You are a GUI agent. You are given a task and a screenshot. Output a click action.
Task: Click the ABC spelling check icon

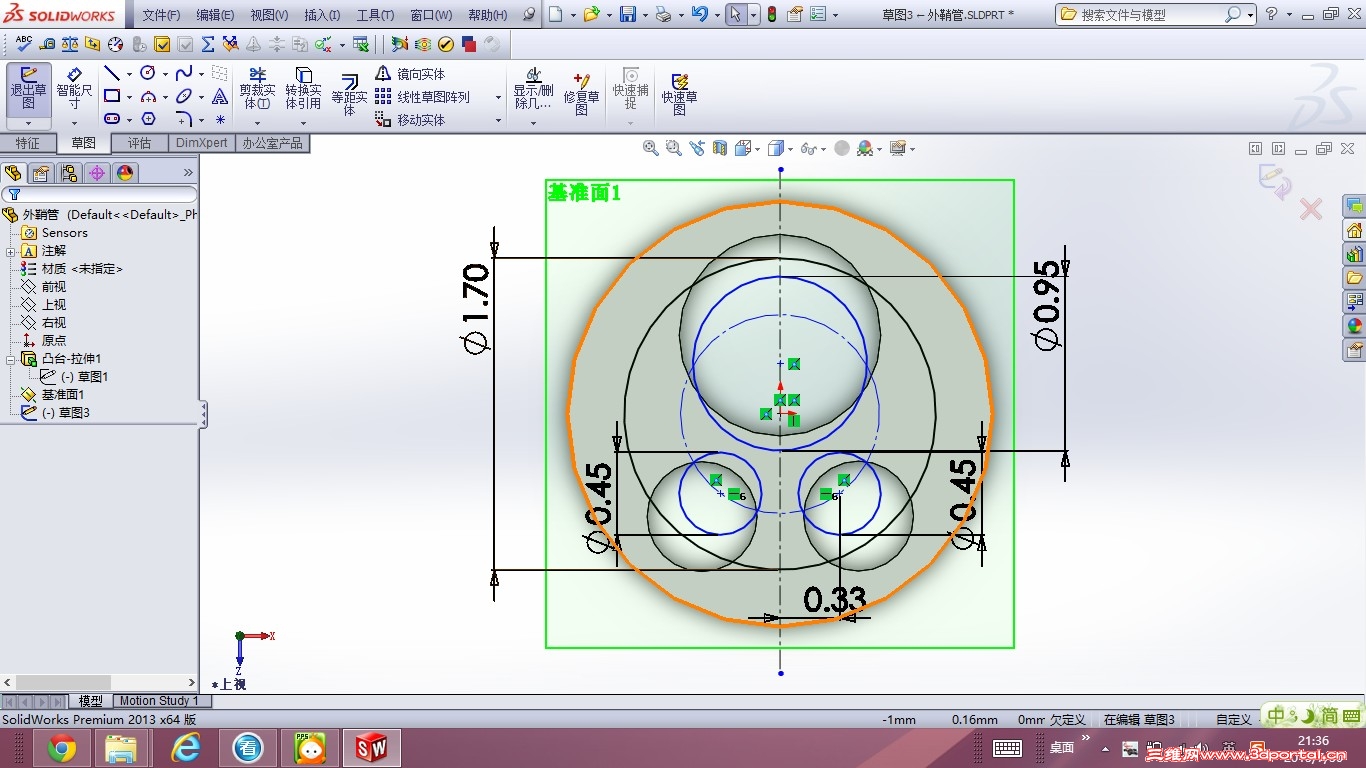pos(24,44)
